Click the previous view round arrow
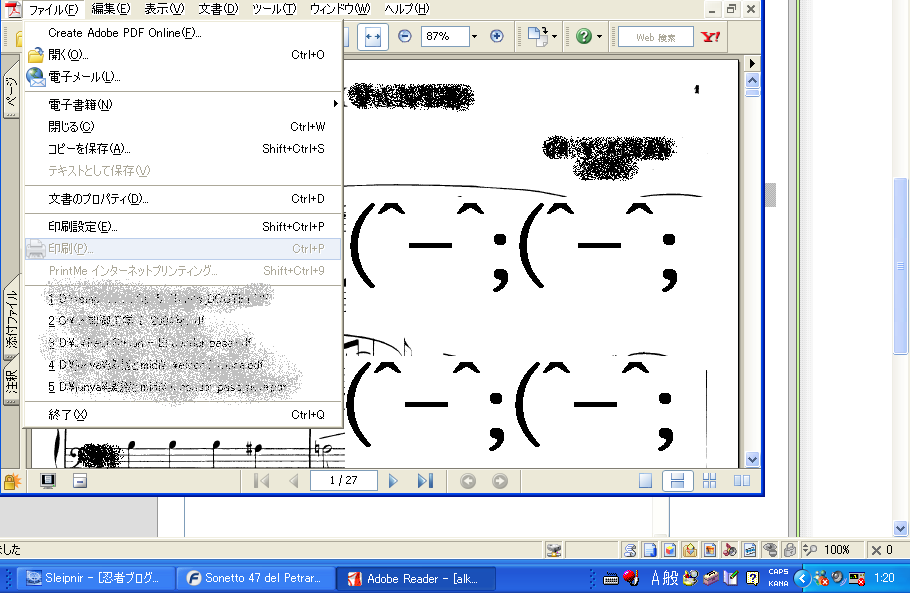 (x=468, y=481)
